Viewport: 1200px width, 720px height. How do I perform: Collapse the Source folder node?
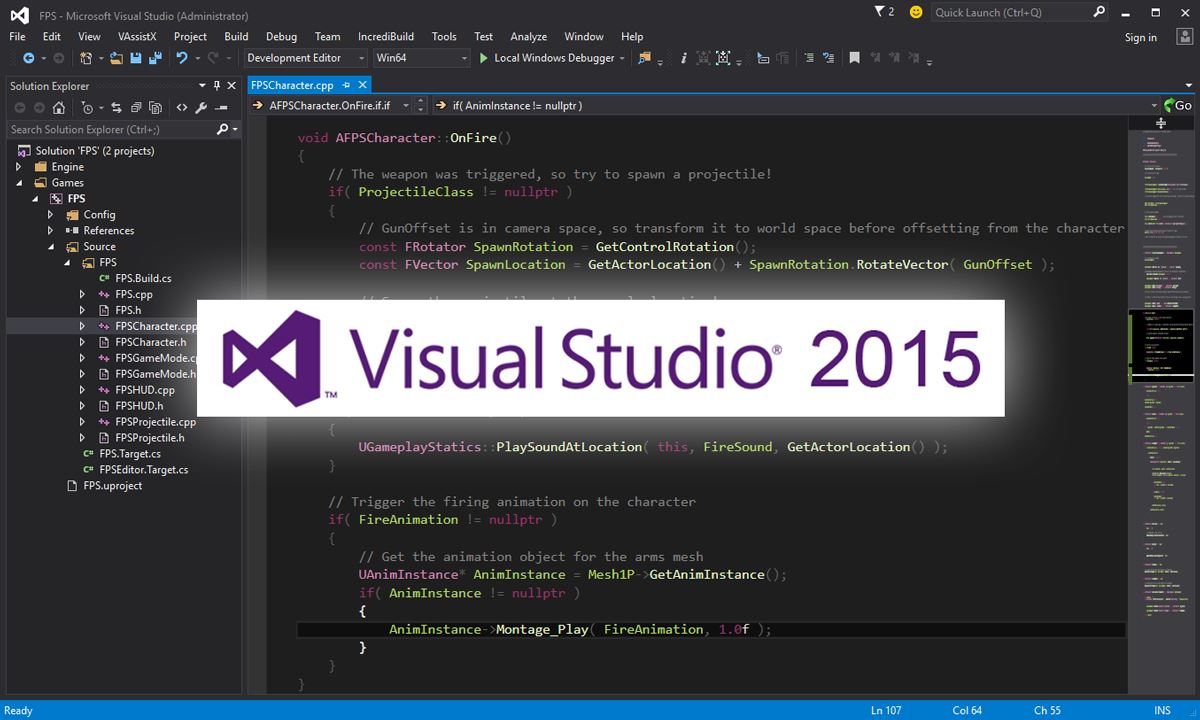point(50,247)
